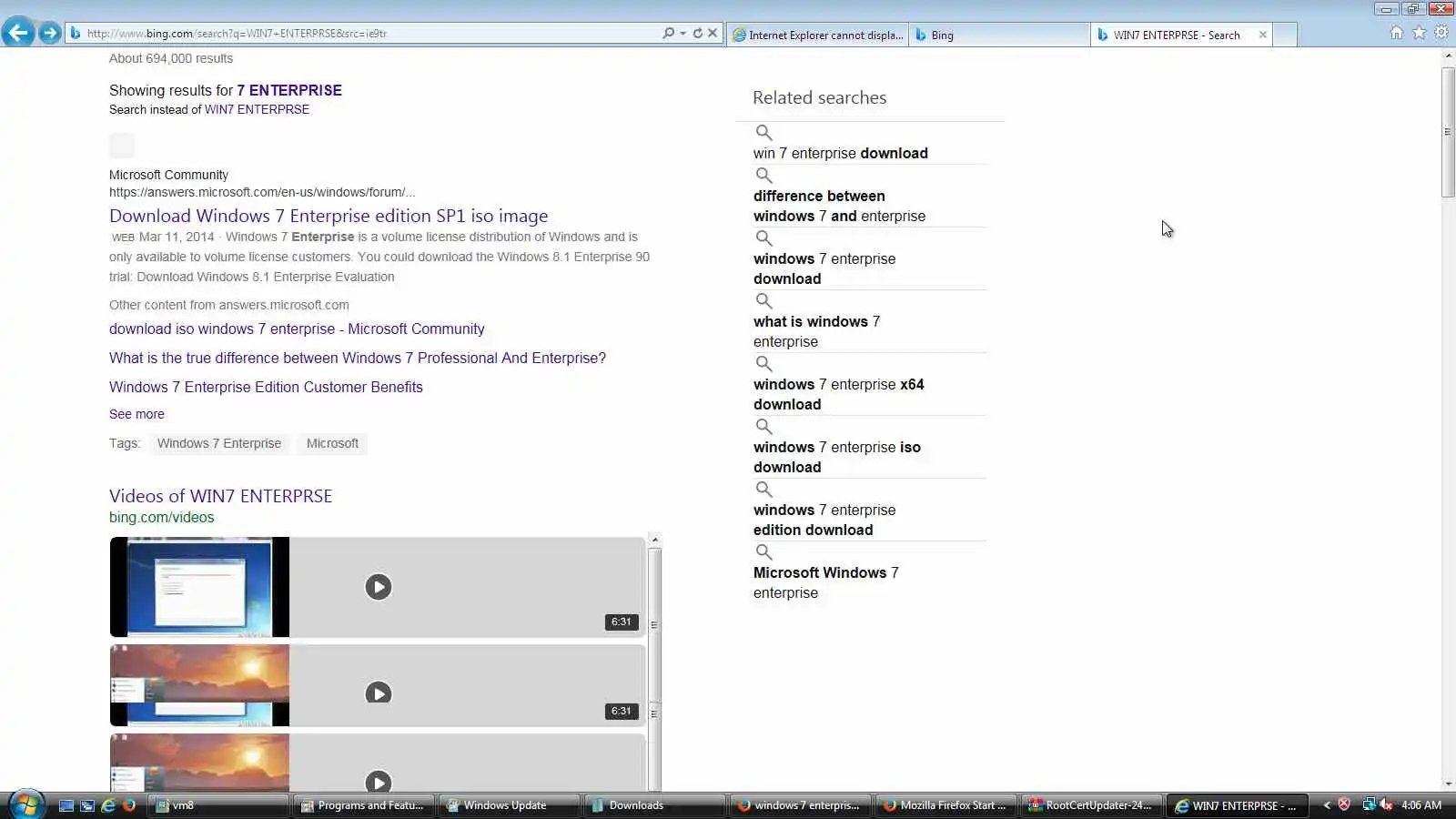
Task: Switch to Mozilla Firefox Start taskbar window
Action: [946, 805]
